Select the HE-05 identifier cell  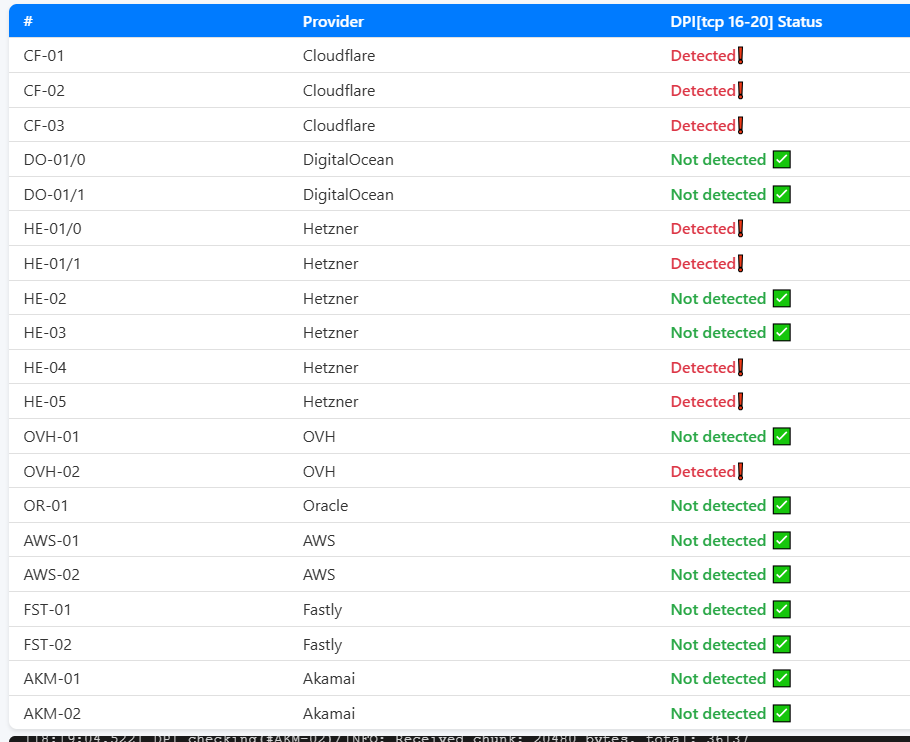[45, 401]
